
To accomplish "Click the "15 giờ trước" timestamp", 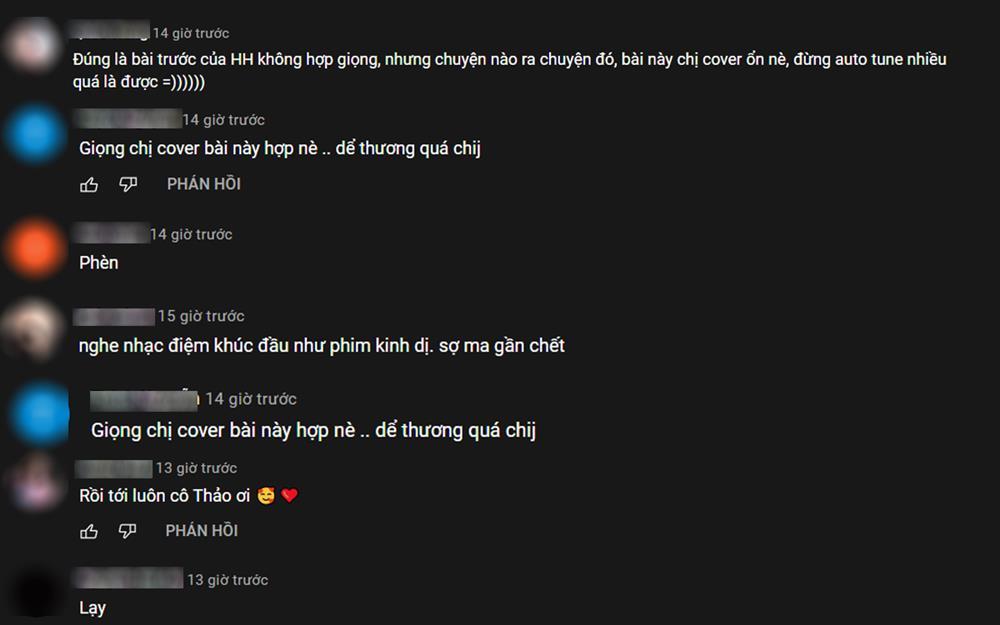I will (201, 316).
